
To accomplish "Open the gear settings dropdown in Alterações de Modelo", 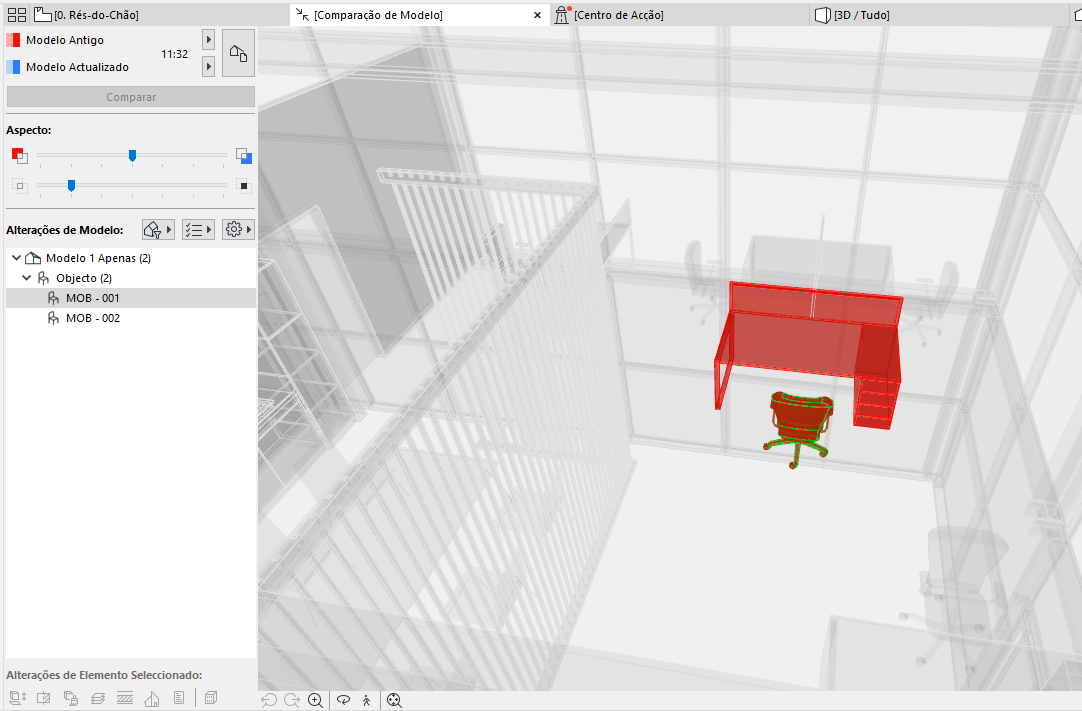I will [x=238, y=230].
